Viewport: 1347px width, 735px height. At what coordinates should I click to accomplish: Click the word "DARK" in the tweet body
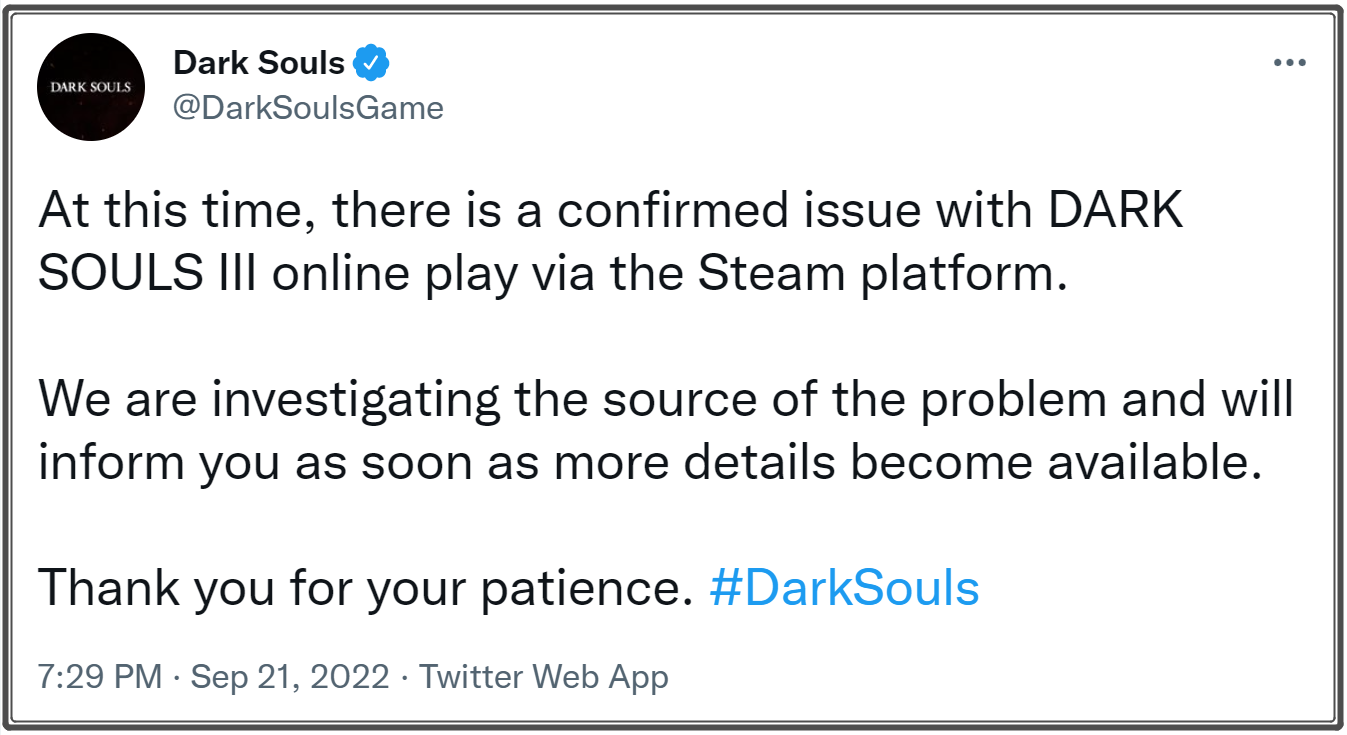1111,212
